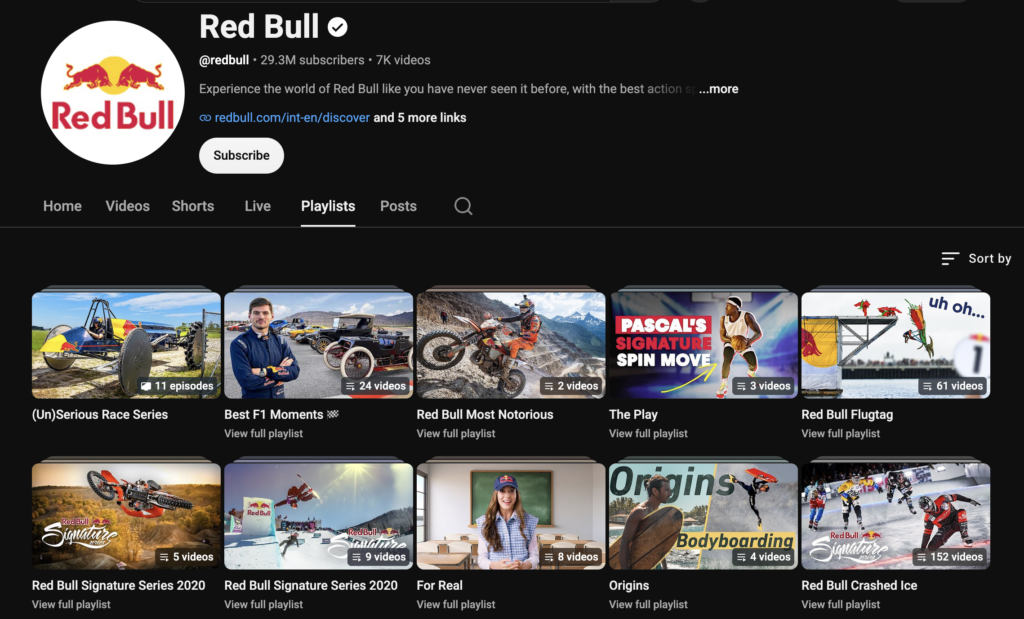Open the Sort by dropdown

coord(976,259)
